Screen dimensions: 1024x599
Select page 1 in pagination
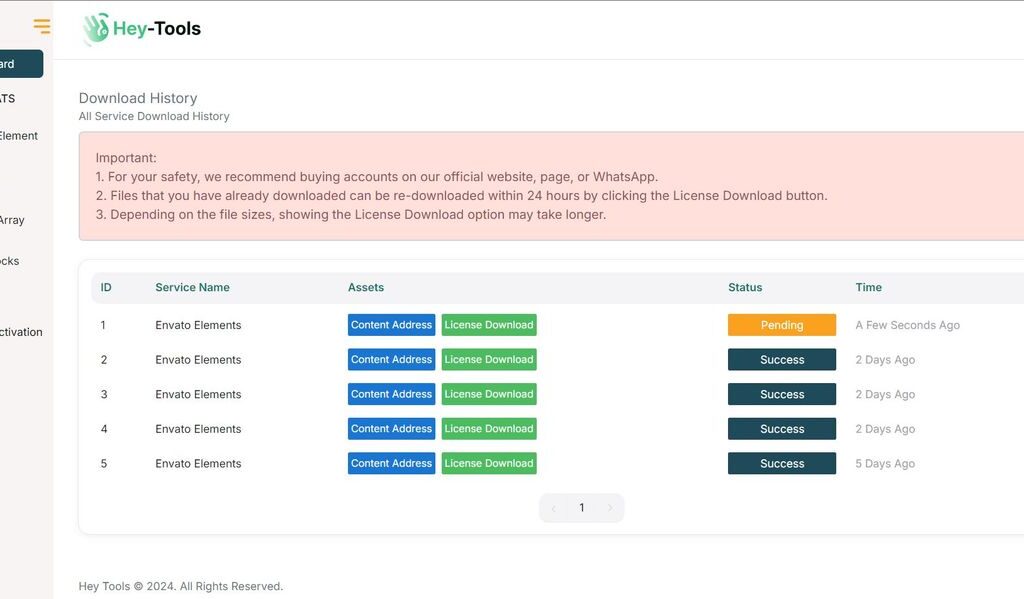pyautogui.click(x=582, y=508)
